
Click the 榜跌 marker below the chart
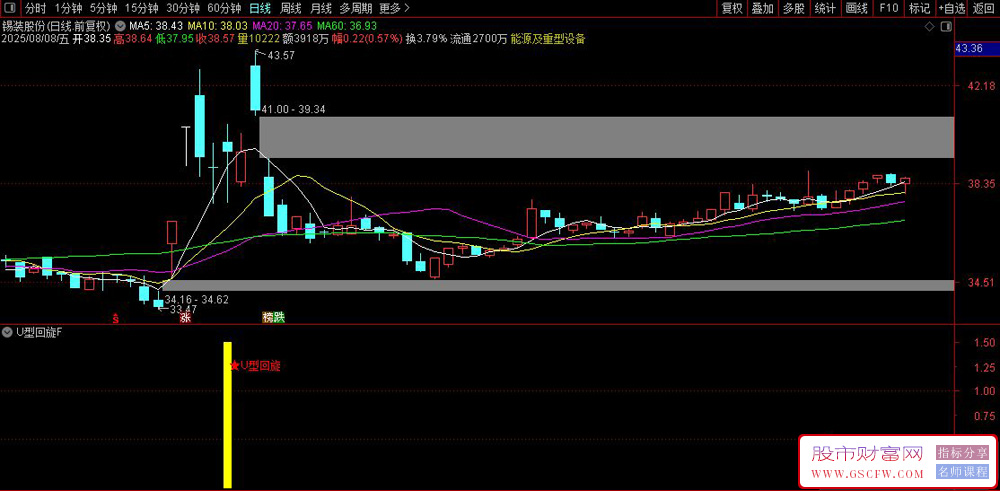pyautogui.click(x=273, y=318)
